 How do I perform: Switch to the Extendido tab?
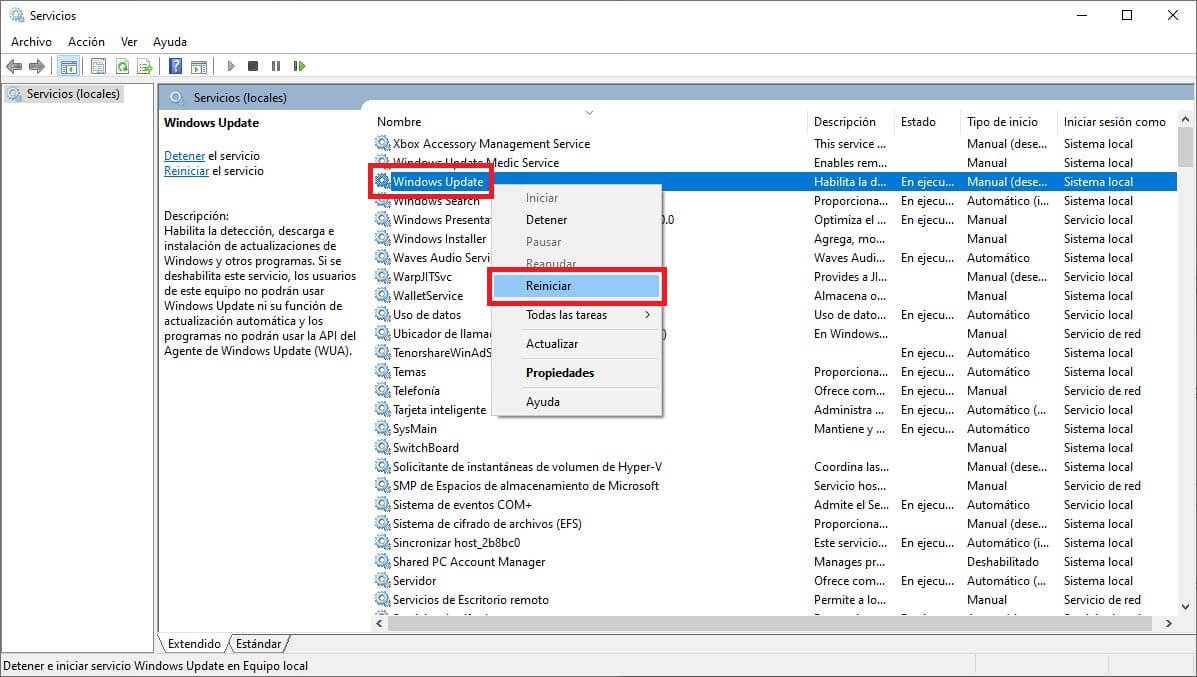pyautogui.click(x=194, y=643)
